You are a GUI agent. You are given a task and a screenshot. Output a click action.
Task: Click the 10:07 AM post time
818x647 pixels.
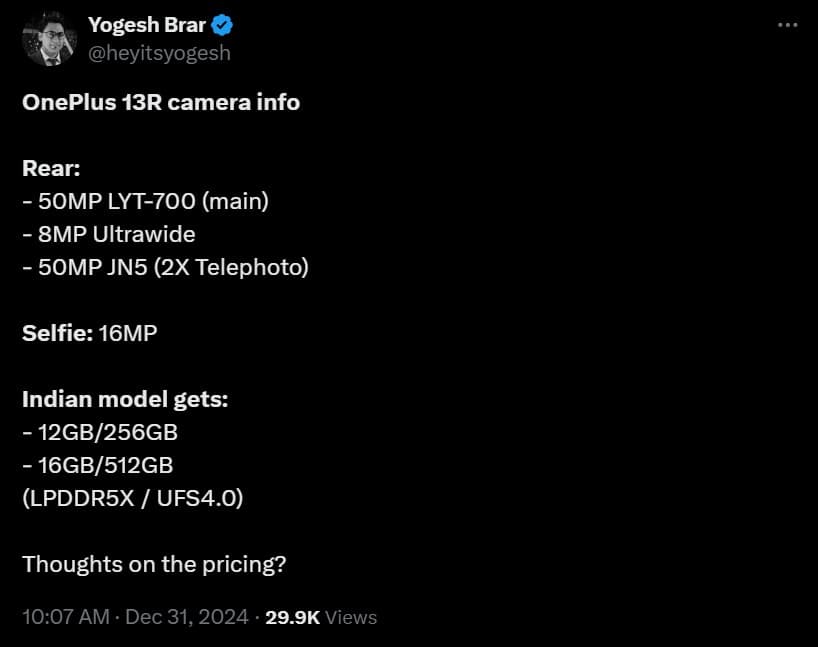65,617
